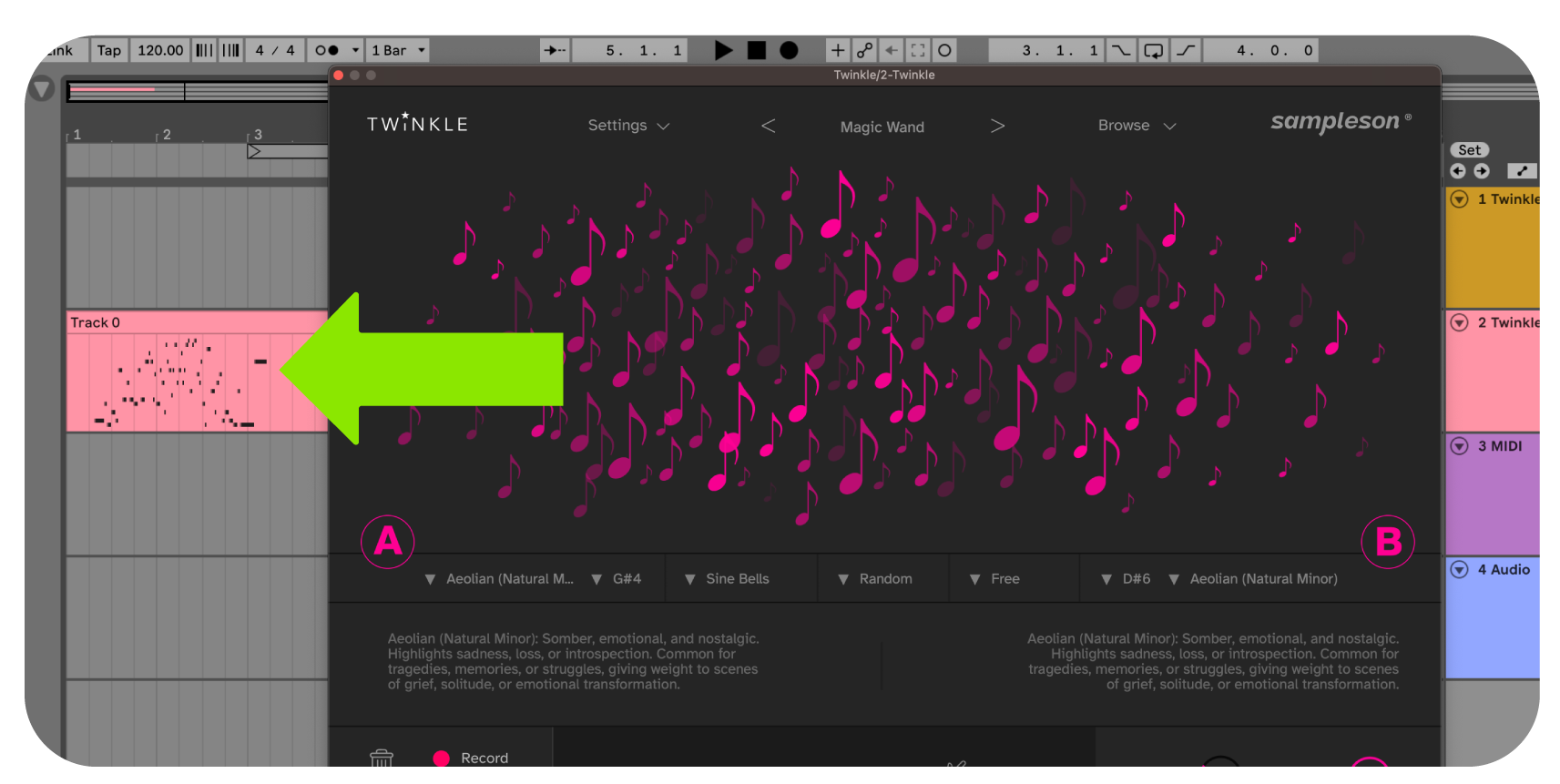Open the 1 Bar quantization dropdown
Screen dimensions: 1560x784
398,50
